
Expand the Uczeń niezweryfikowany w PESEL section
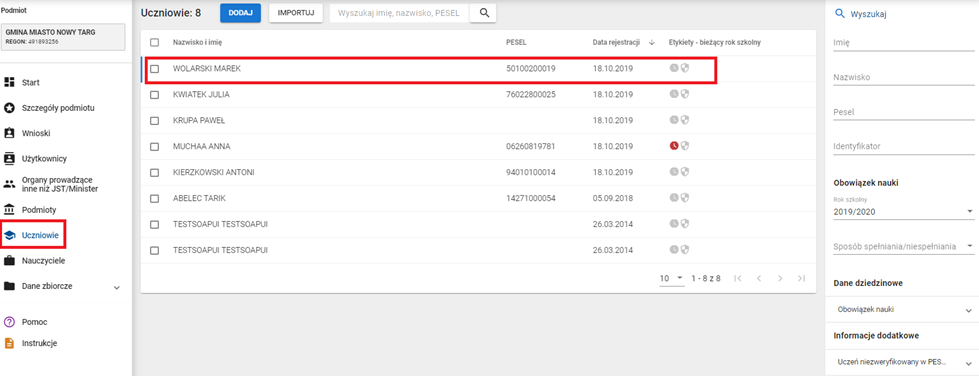[x=903, y=362]
